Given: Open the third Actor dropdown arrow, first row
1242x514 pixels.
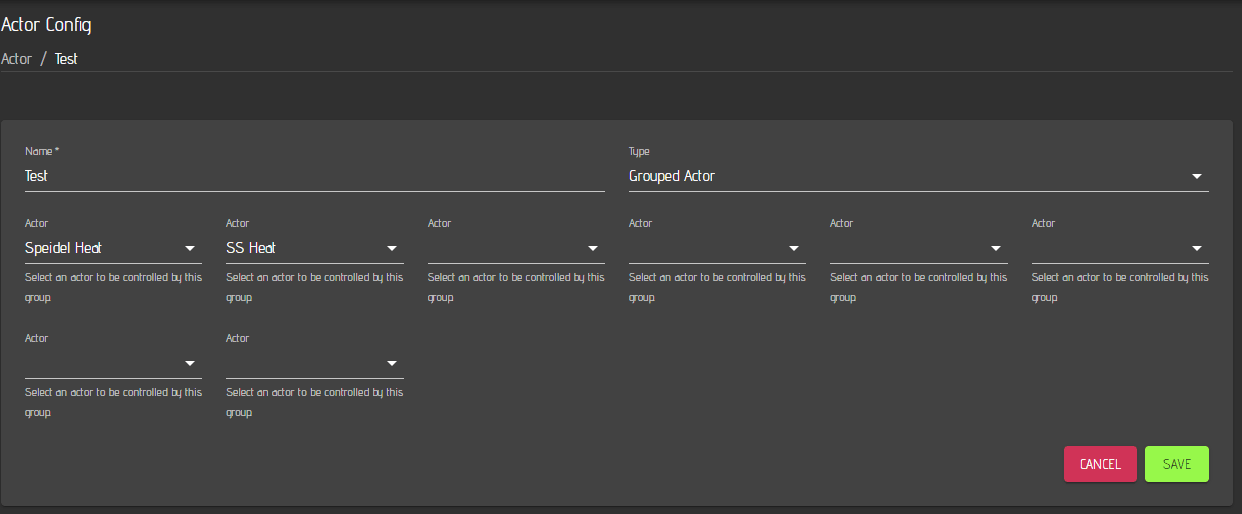Looking at the screenshot, I should (x=593, y=248).
